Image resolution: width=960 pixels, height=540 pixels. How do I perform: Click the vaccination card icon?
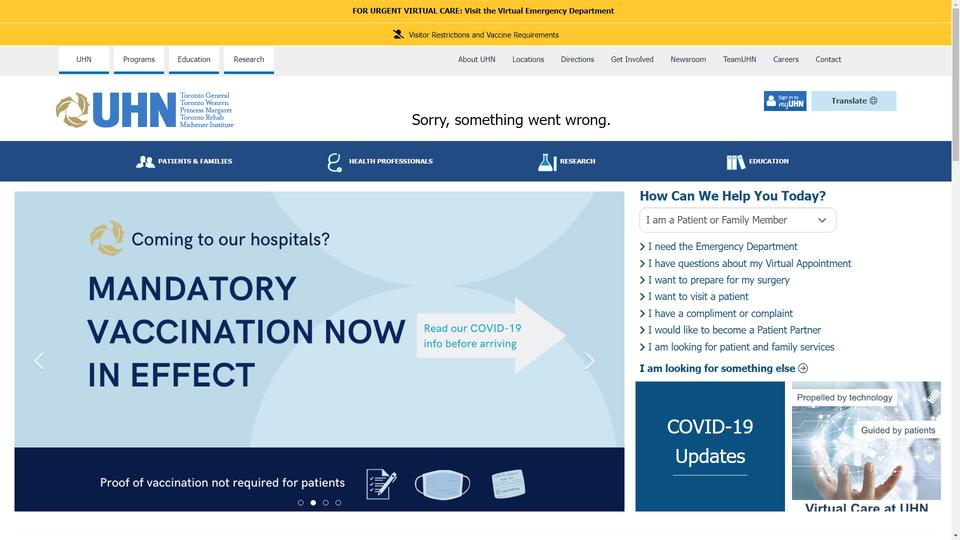pyautogui.click(x=508, y=484)
